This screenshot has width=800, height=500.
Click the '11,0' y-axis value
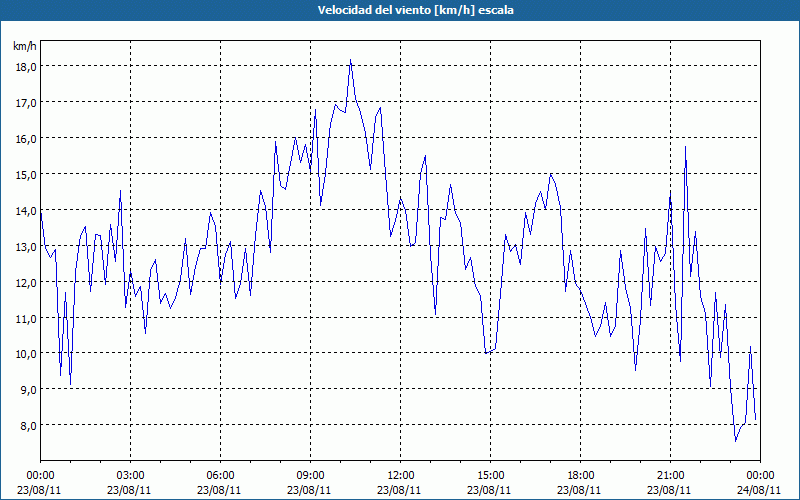click(25, 318)
